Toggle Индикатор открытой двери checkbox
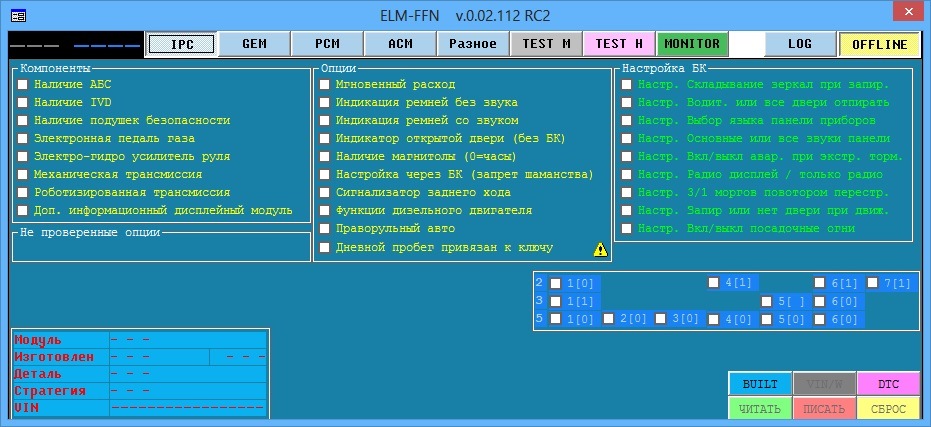The image size is (931, 427). [324, 138]
